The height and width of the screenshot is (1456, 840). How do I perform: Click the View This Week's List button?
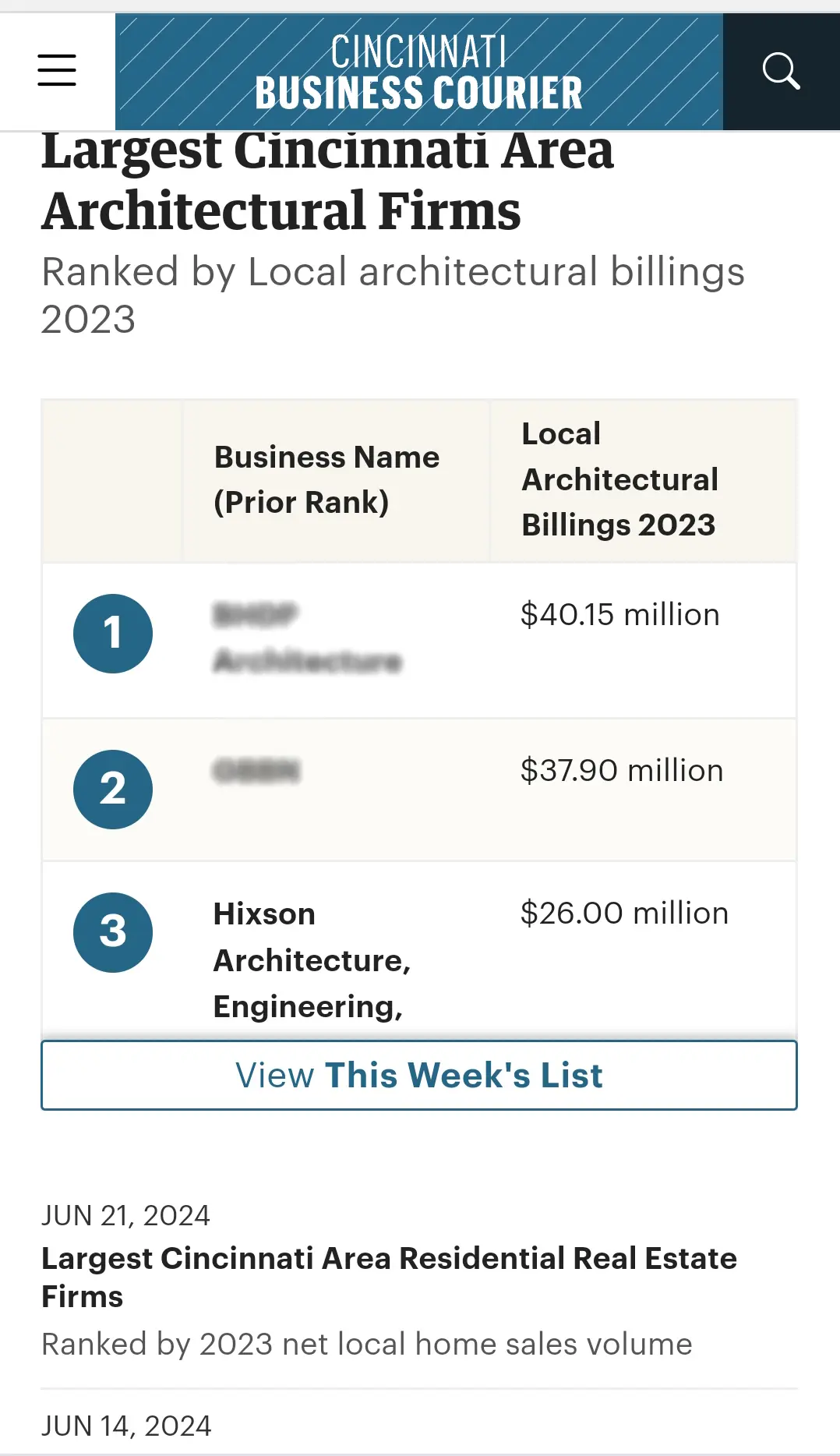click(x=419, y=1075)
